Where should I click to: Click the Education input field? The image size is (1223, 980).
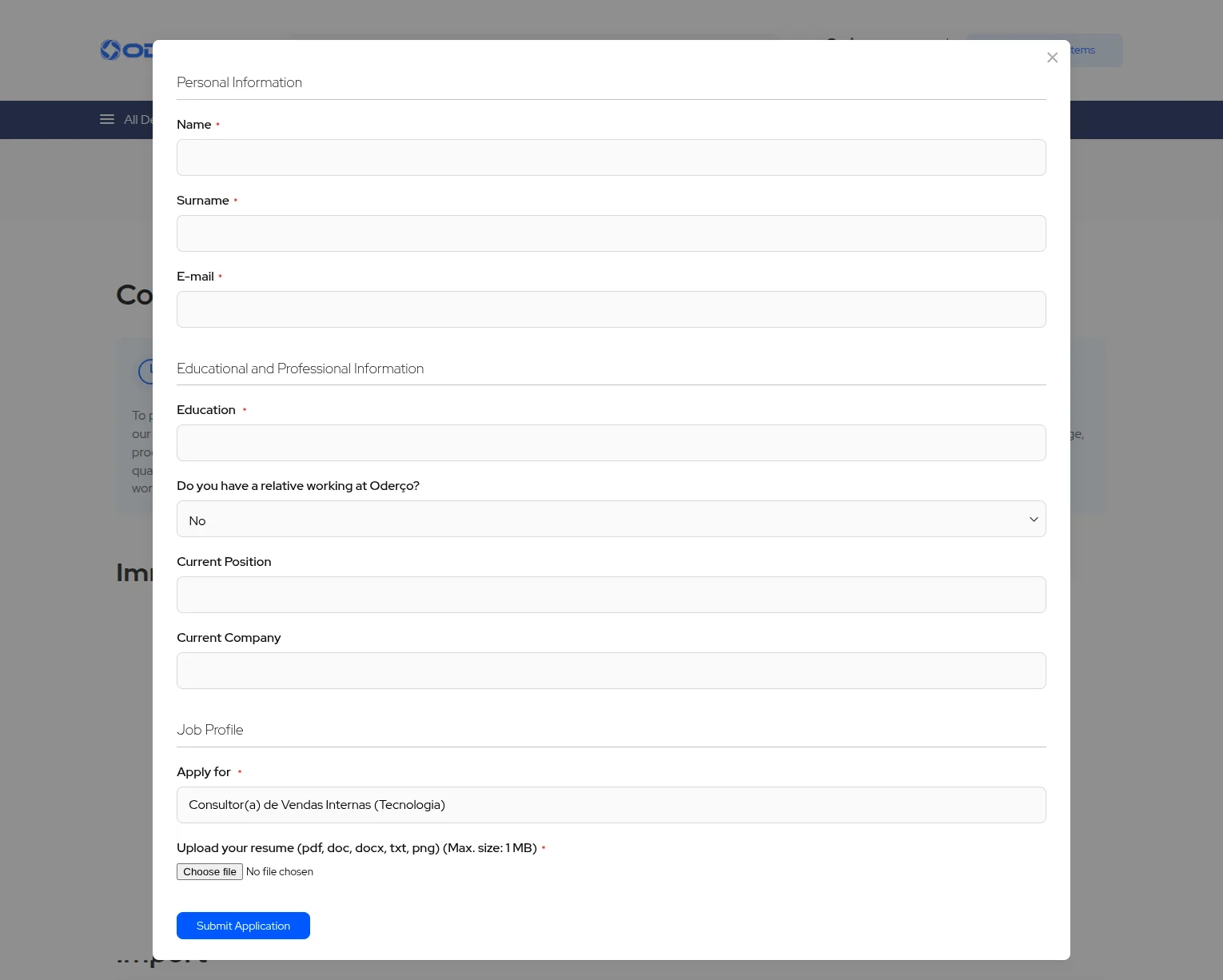pyautogui.click(x=611, y=443)
